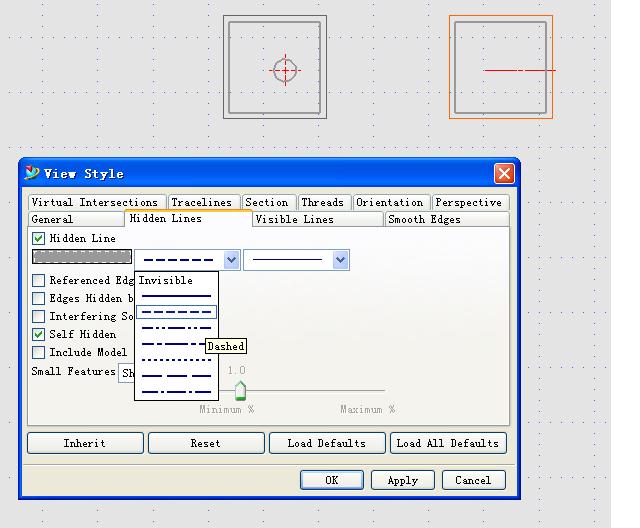Click the circle center mark in left view
Viewport: 640px width, 528px height.
285,70
